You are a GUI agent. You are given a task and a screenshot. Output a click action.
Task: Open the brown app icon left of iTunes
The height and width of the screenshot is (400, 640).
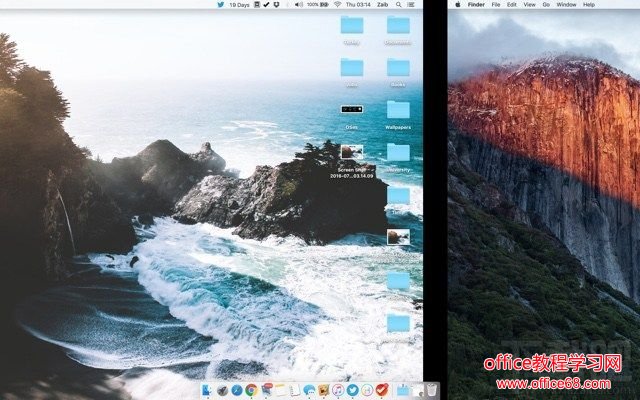tap(324, 390)
